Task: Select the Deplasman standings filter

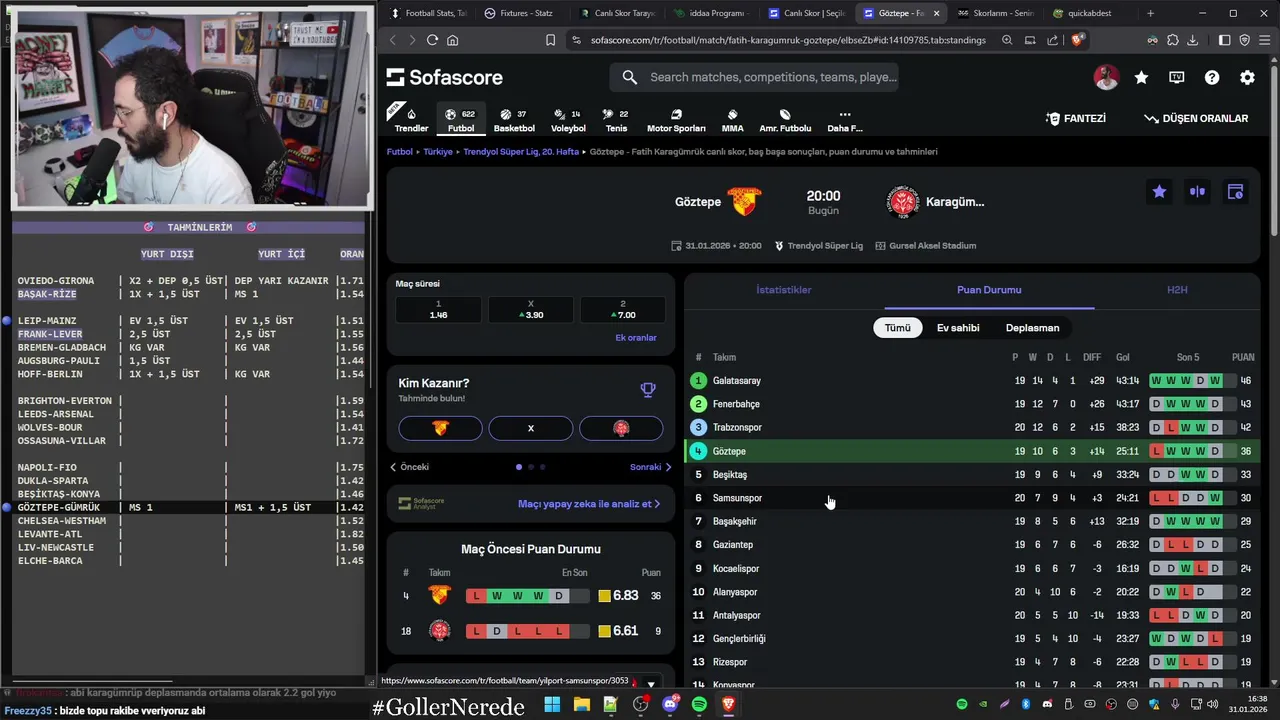Action: [x=1032, y=328]
